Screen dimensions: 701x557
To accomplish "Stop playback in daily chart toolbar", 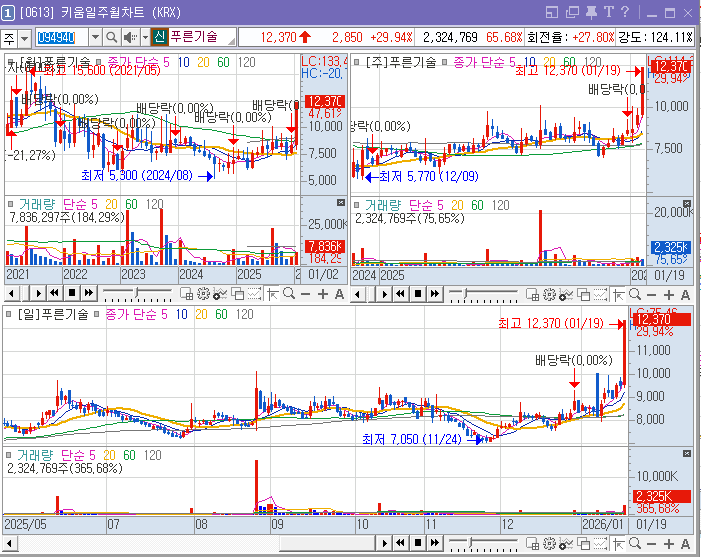I will click(x=418, y=543).
